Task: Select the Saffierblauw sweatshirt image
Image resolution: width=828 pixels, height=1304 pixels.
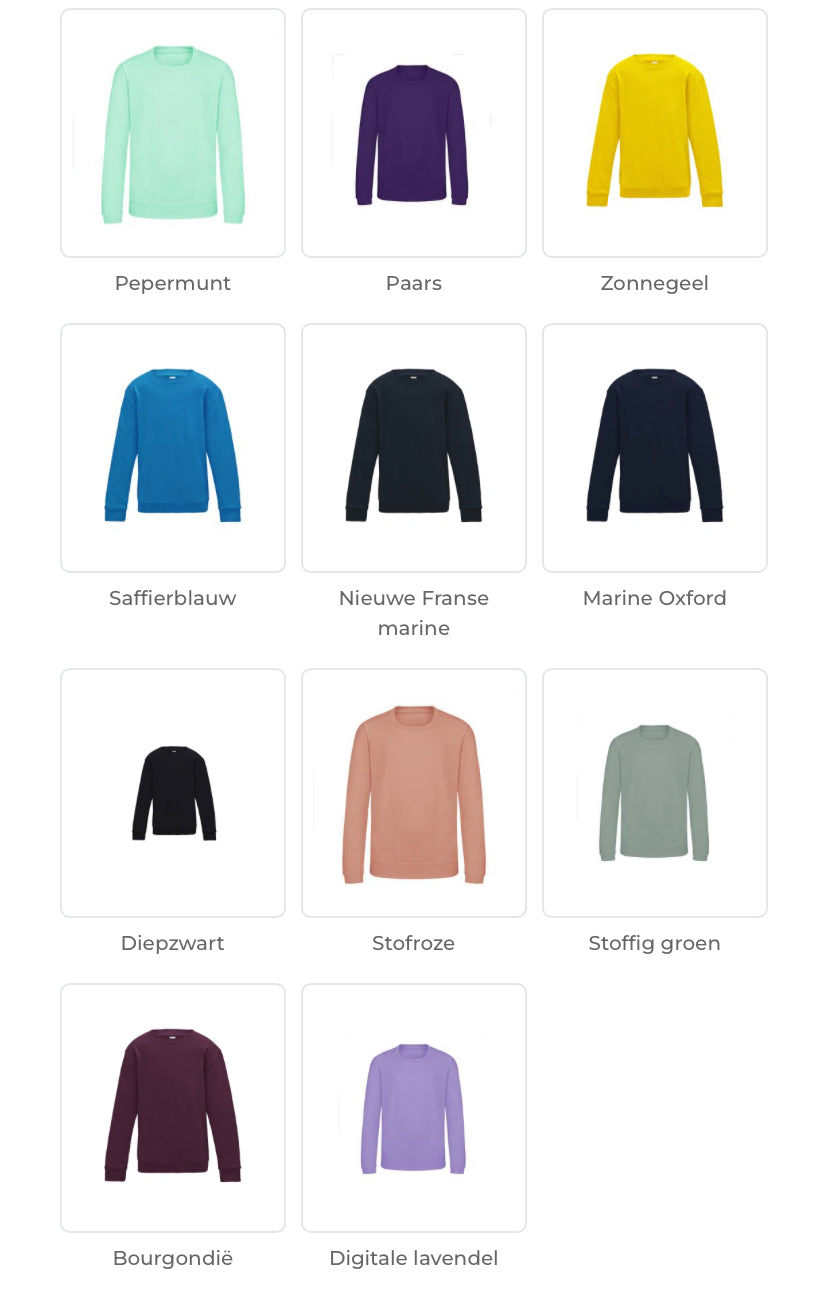Action: click(173, 448)
